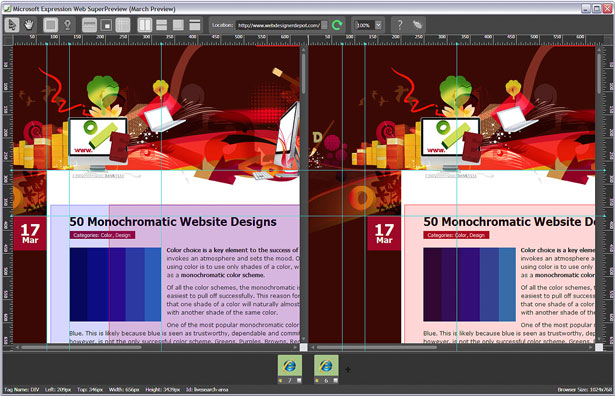Click the right pane vertical scrollbar
The width and height of the screenshot is (615, 396).
point(599,194)
